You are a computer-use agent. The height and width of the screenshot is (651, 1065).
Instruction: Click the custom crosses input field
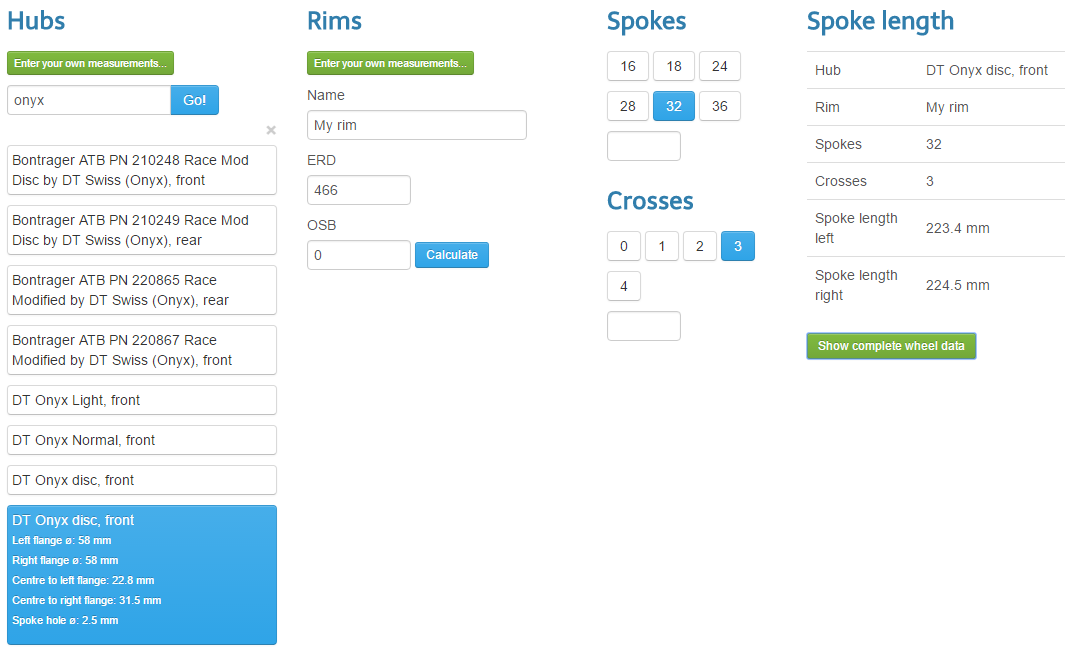(644, 326)
